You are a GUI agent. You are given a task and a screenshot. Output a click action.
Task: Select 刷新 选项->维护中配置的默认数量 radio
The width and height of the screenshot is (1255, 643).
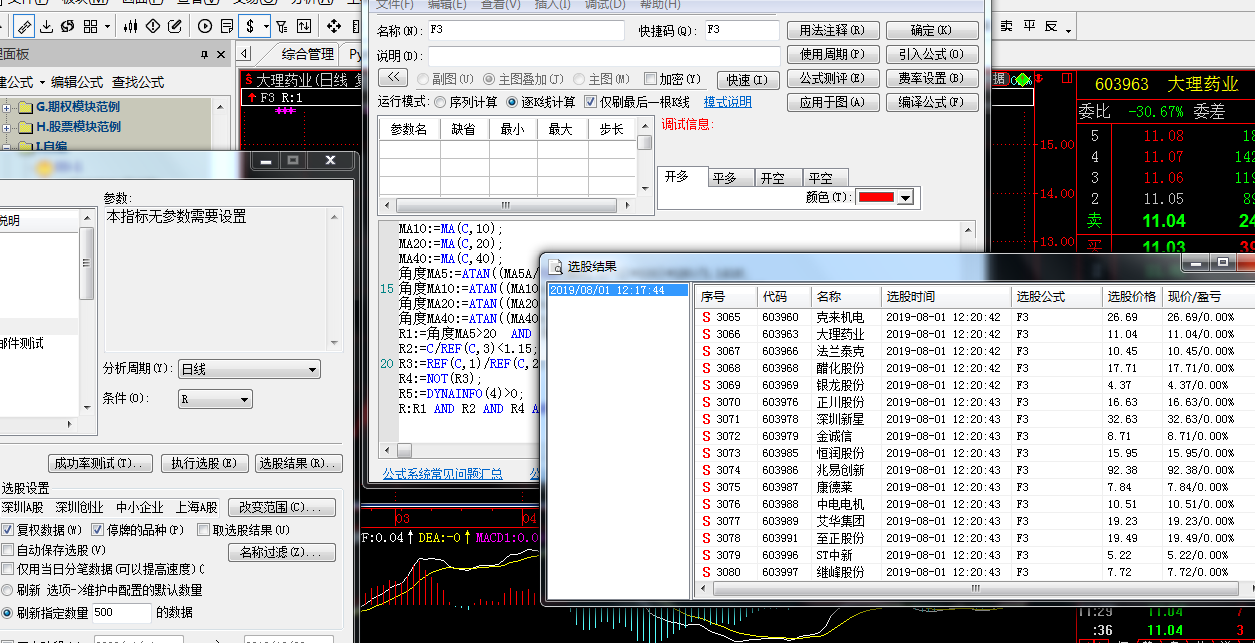[9, 590]
